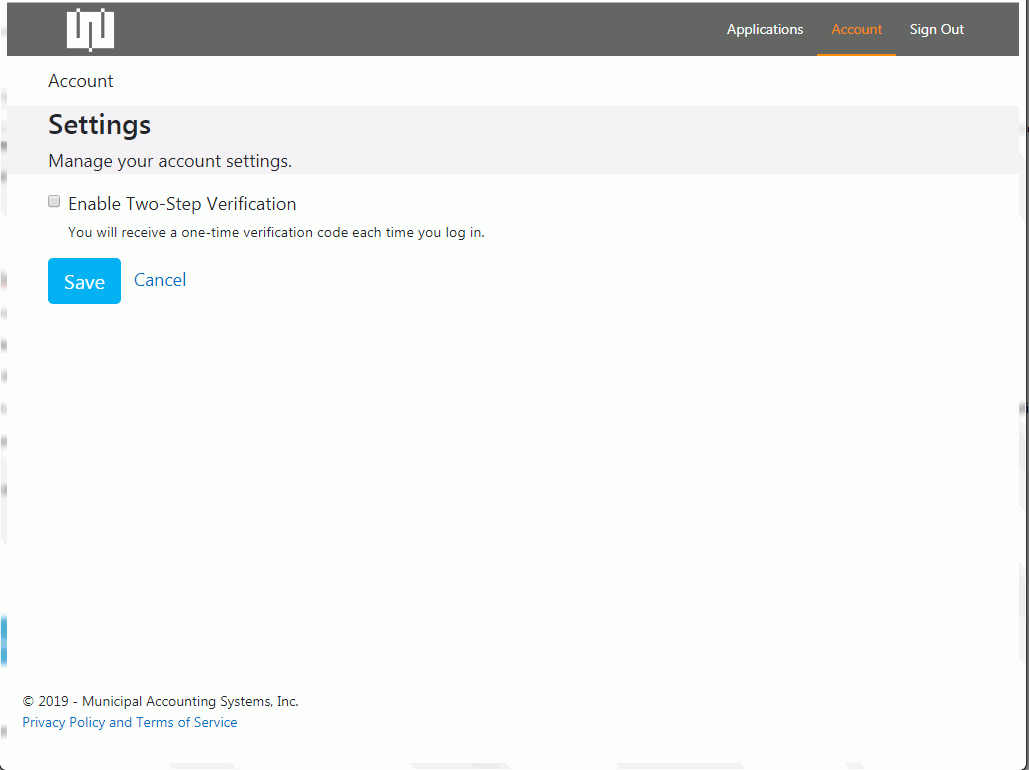Click the Enable Two-Step Verification label
The image size is (1029, 770).
pos(182,204)
